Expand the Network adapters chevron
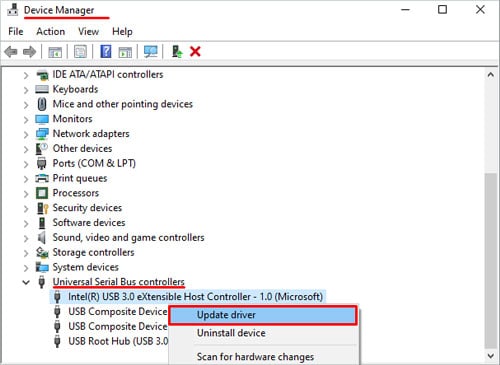This screenshot has height=365, width=500. [x=26, y=135]
